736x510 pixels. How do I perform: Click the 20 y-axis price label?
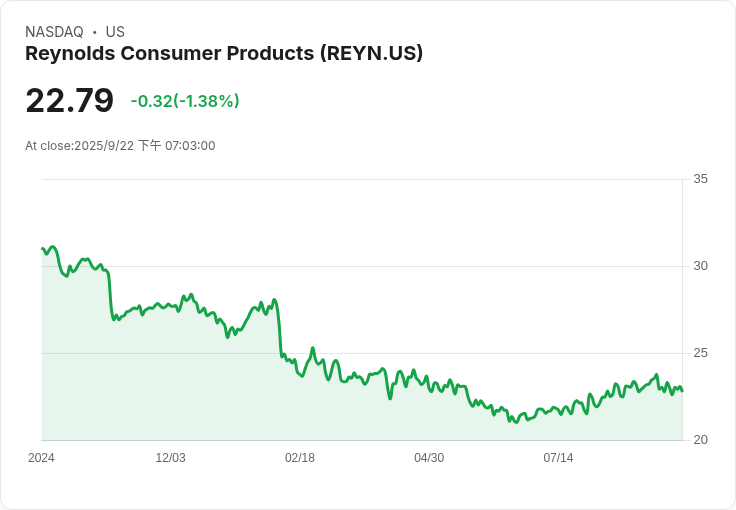(x=700, y=440)
